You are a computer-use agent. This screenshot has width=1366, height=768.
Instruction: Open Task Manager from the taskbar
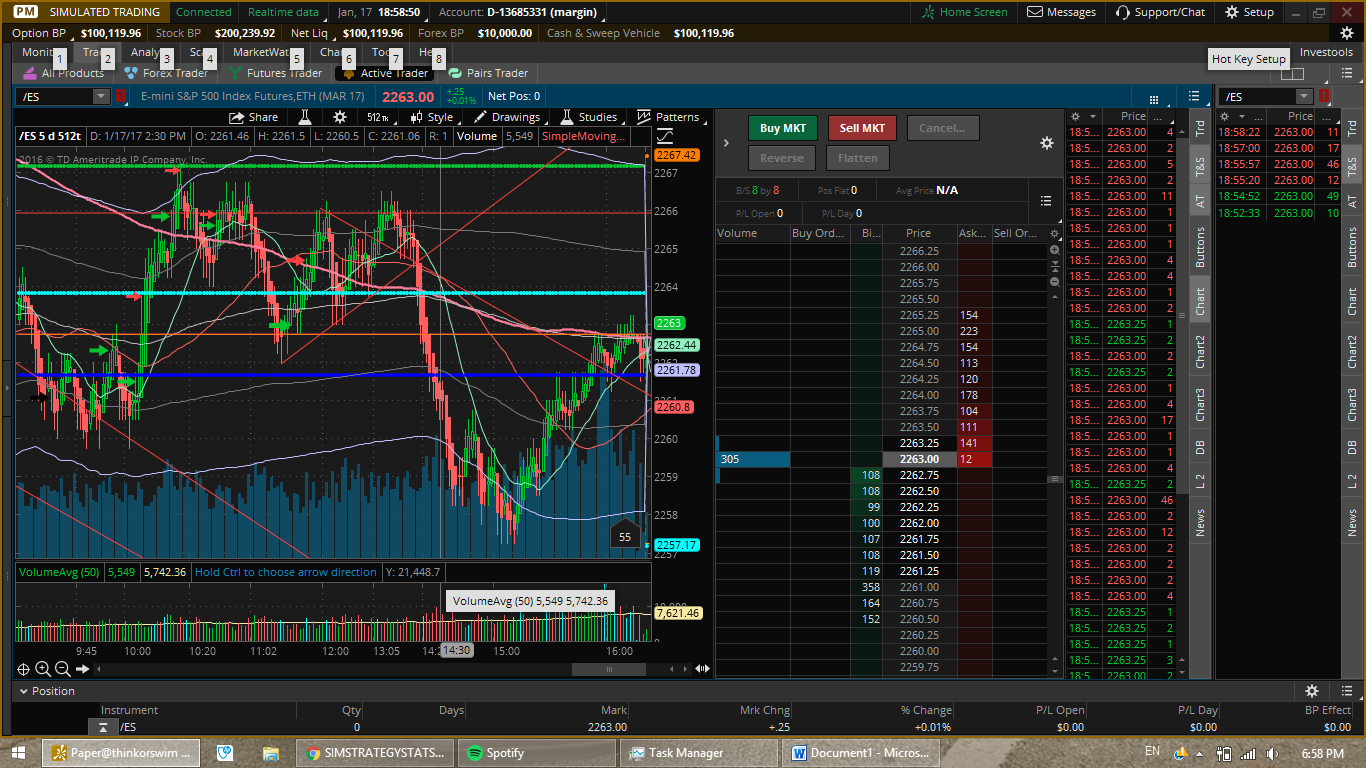click(699, 753)
